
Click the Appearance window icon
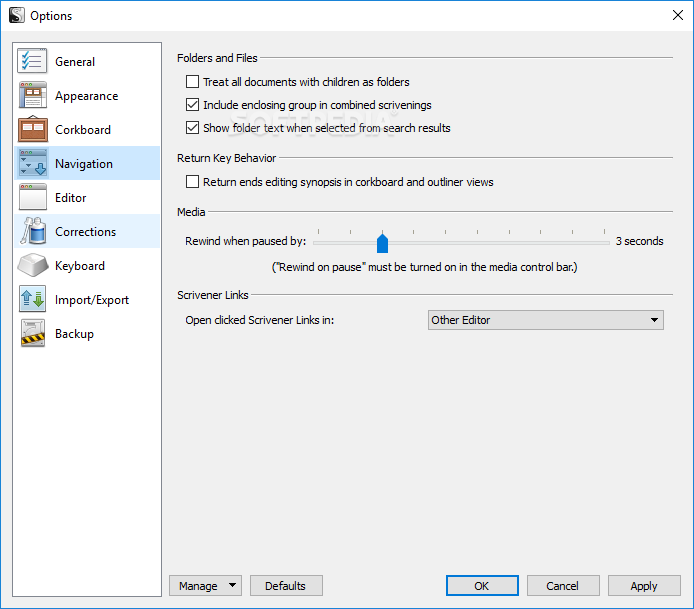(x=32, y=95)
